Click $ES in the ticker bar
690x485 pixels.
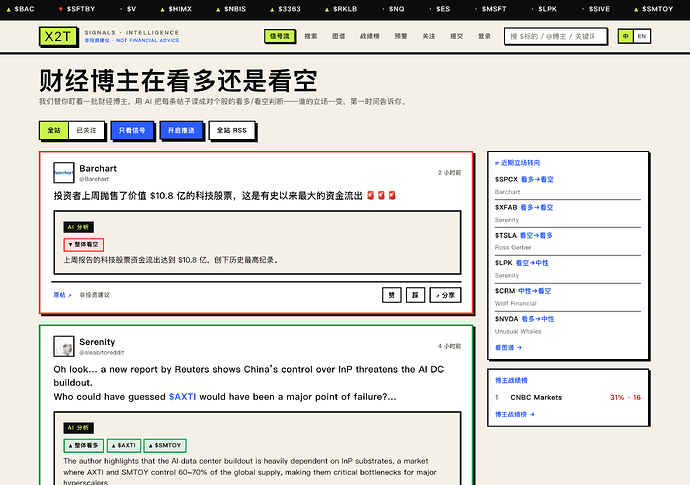(440, 9)
